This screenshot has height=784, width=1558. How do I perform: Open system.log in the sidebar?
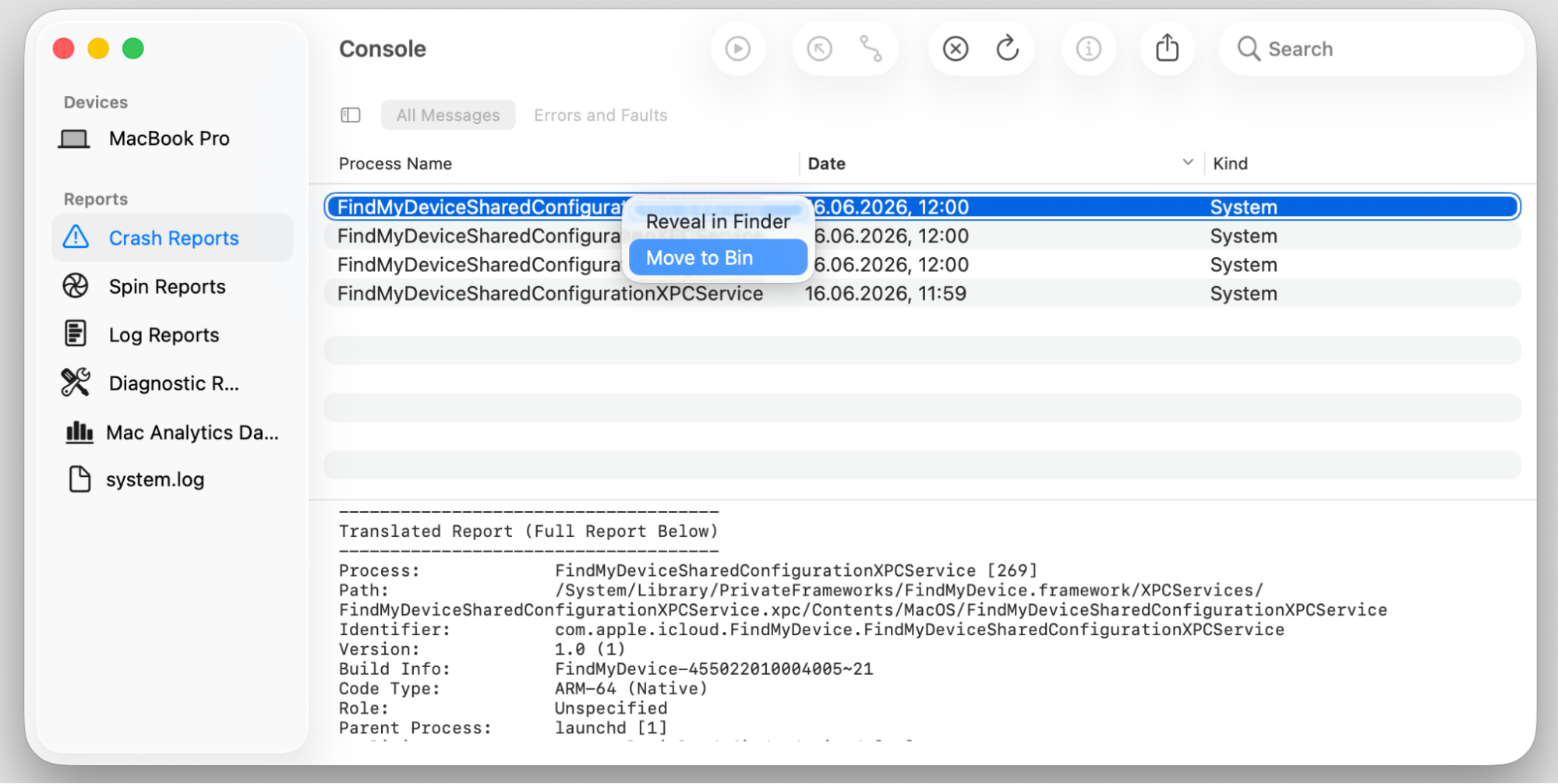(172, 479)
